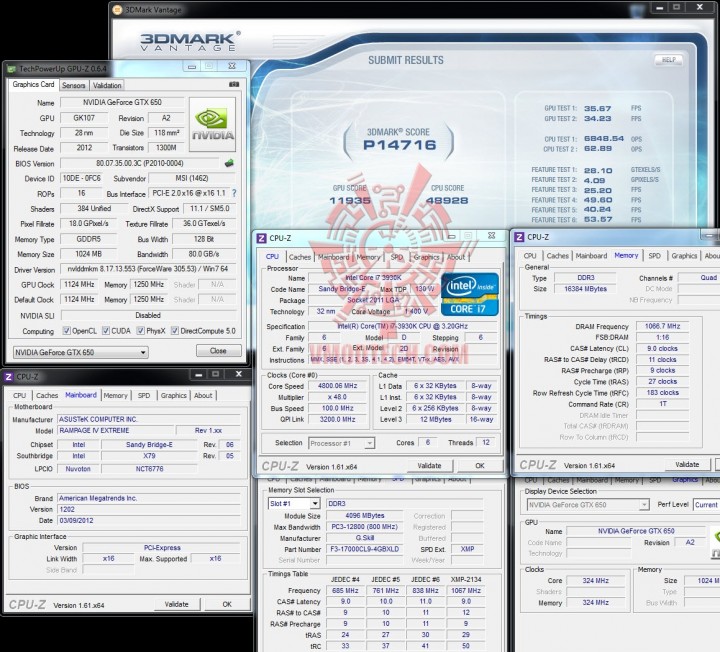
Task: Click Validate in the CPU-Z Memory window
Action: (x=687, y=465)
